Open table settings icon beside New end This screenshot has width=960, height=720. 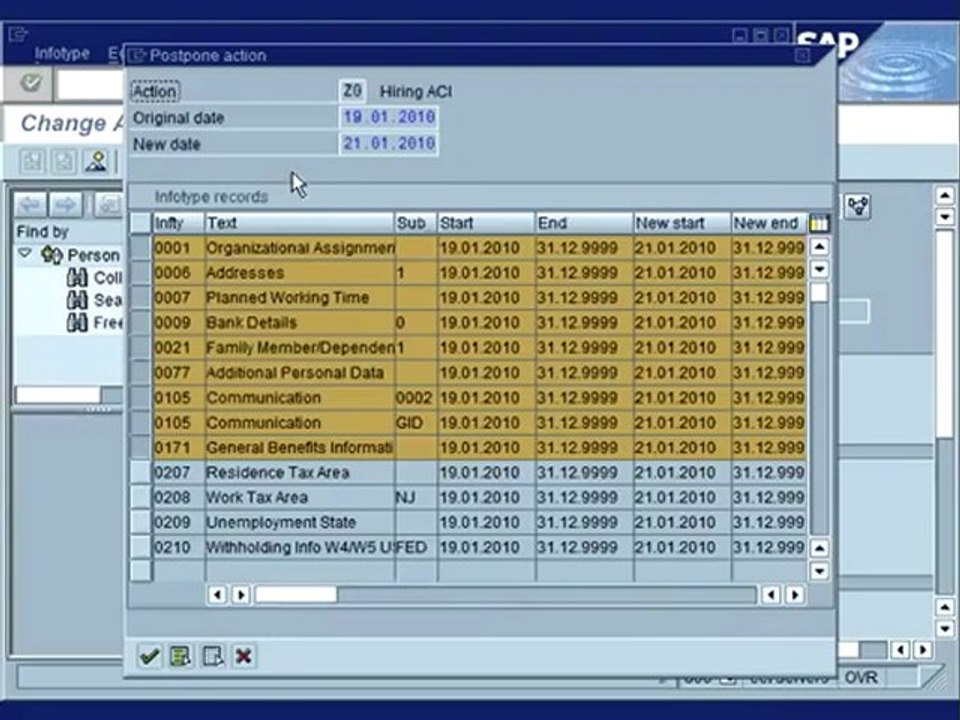[819, 223]
